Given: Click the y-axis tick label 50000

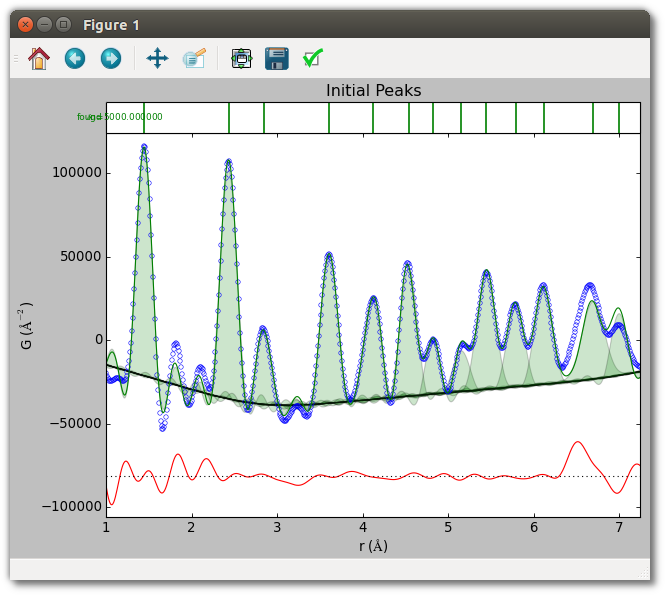Looking at the screenshot, I should point(81,257).
